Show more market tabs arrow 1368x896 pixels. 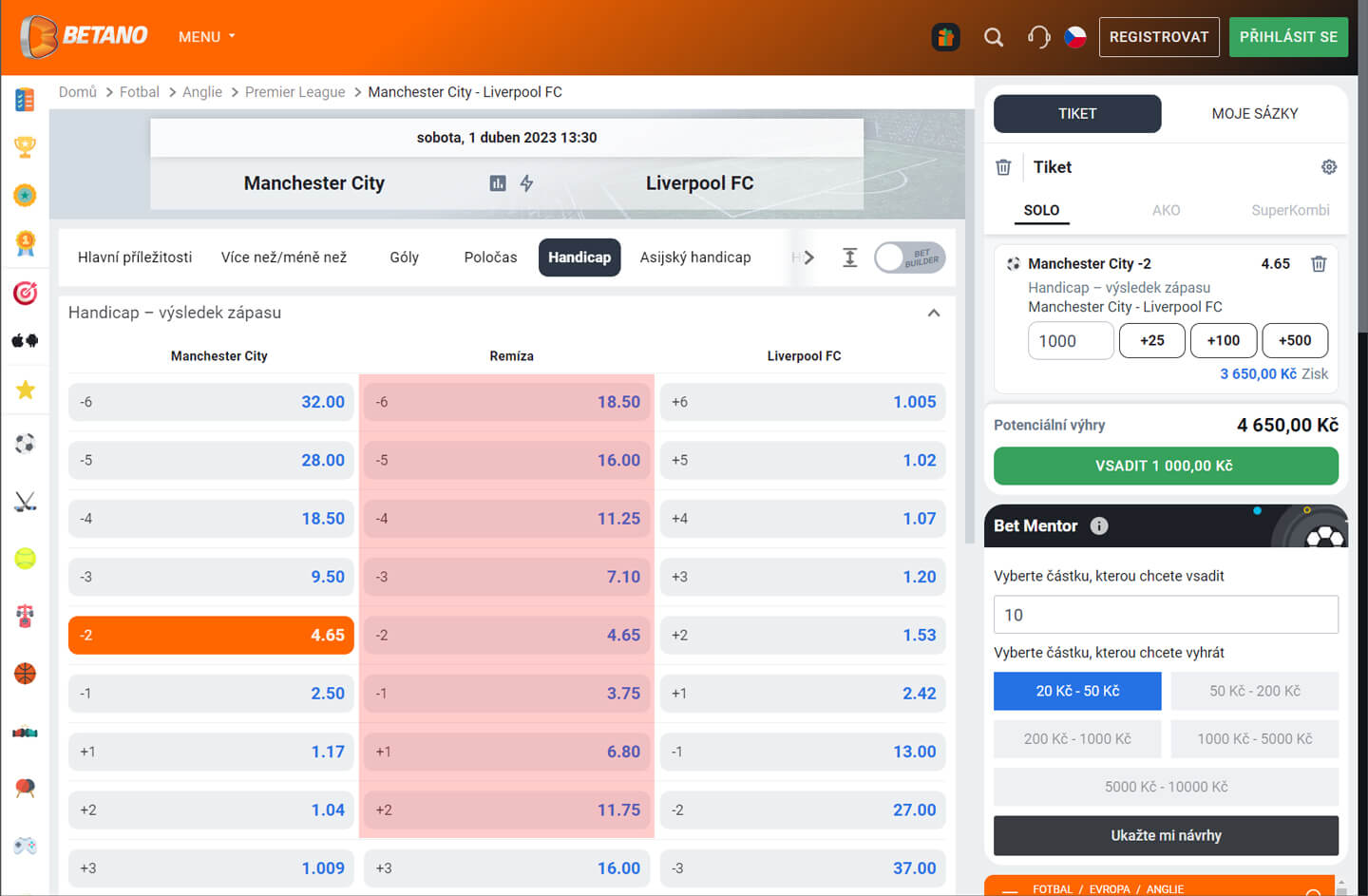click(808, 257)
